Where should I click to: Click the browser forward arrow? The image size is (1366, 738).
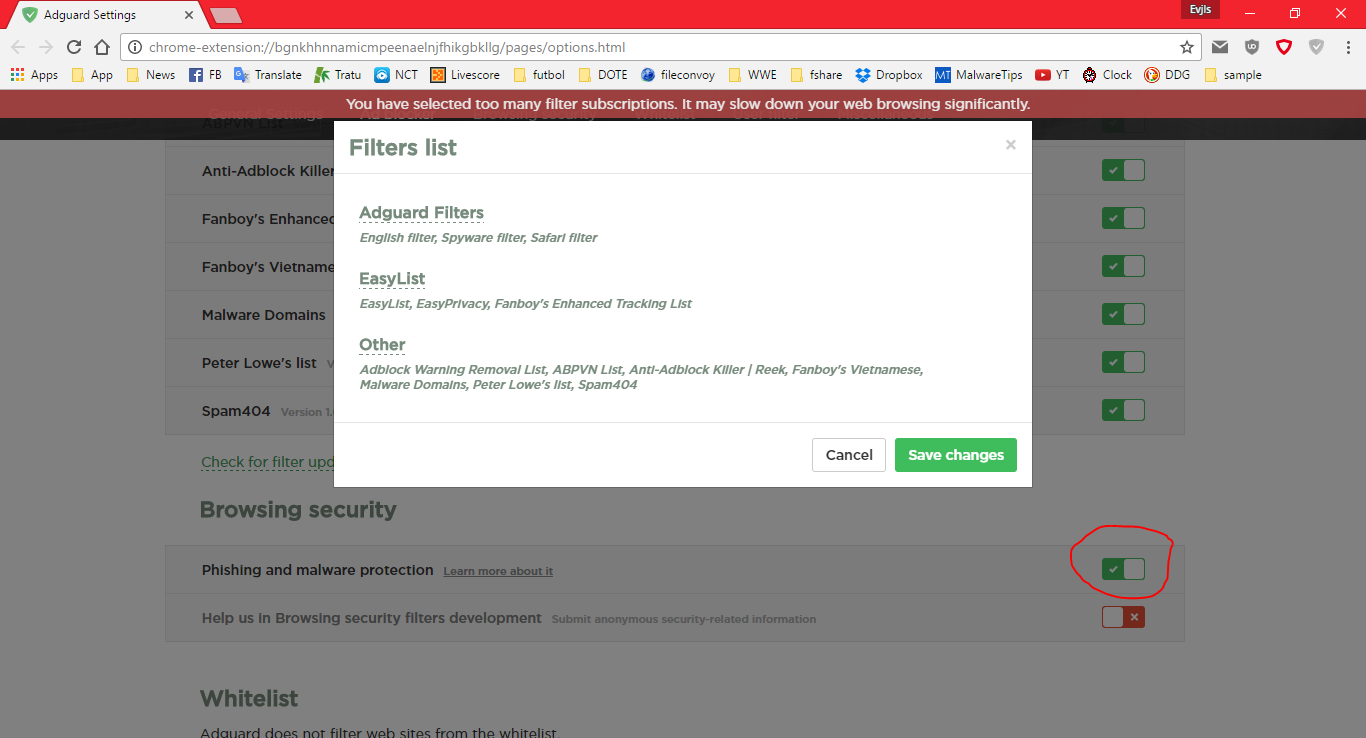pos(46,47)
